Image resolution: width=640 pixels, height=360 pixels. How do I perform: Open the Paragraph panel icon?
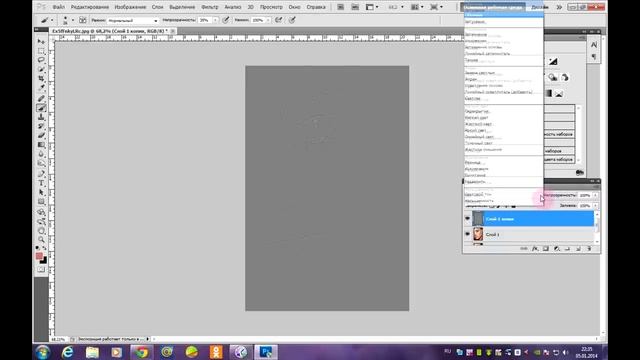tap(594, 57)
